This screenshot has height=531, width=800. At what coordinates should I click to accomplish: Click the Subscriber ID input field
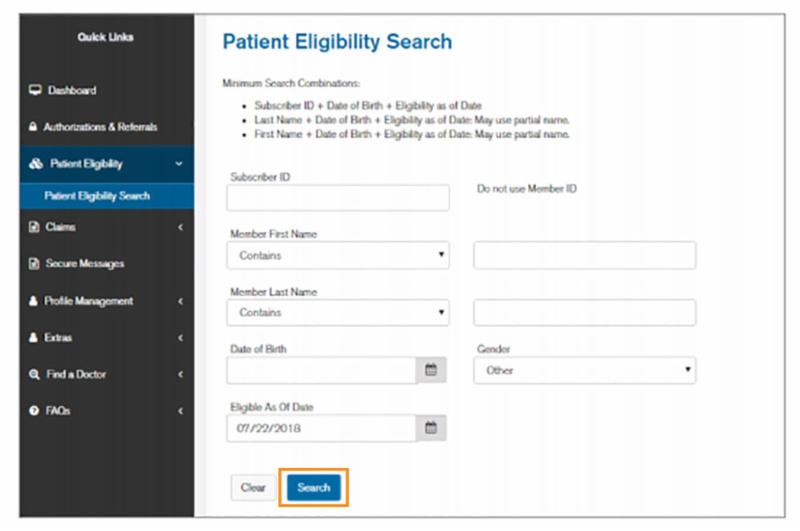(x=337, y=198)
